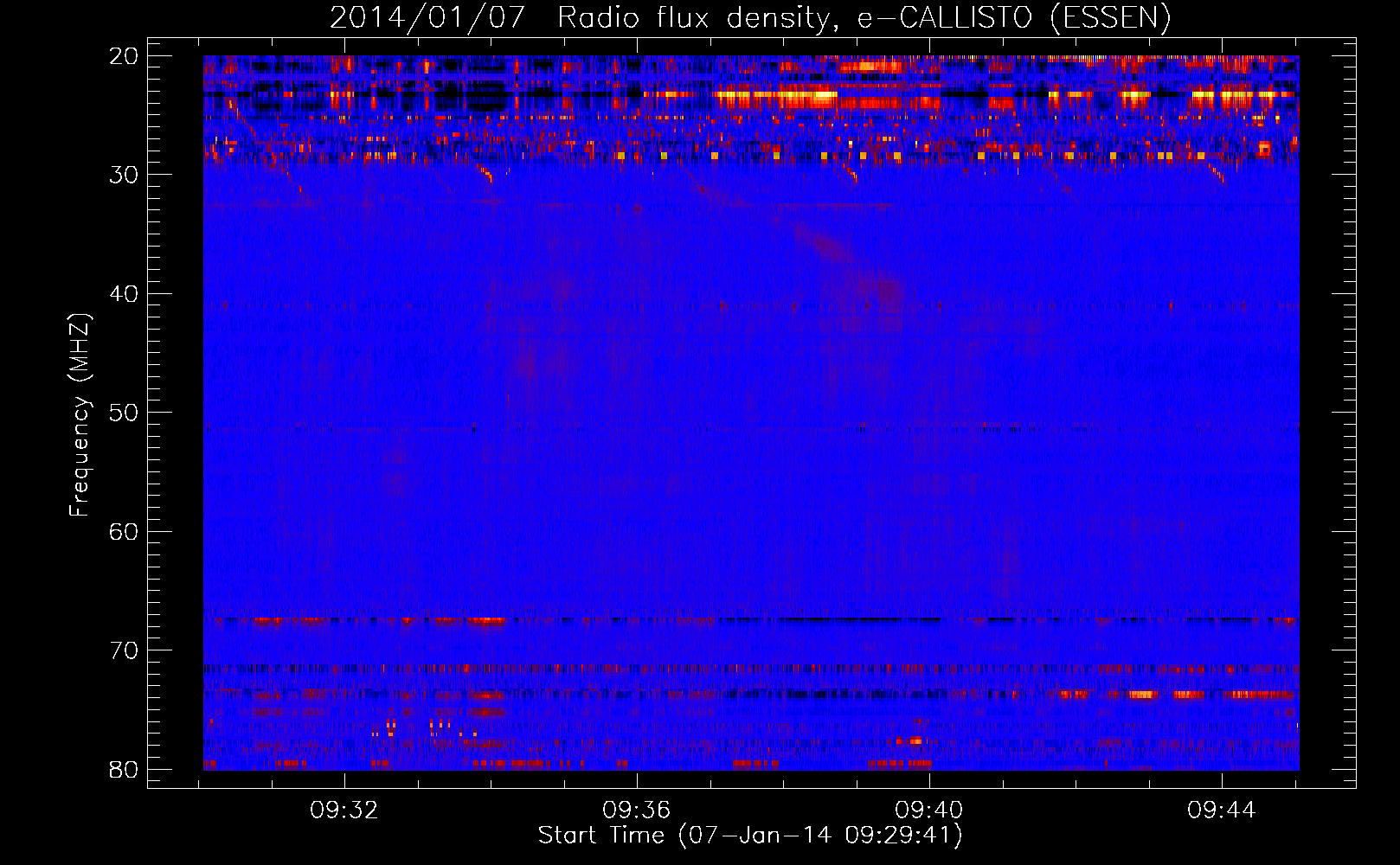Screen dimensions: 1400x865
Task: Click the 50 MHz frequency tick label
Action: coord(124,413)
